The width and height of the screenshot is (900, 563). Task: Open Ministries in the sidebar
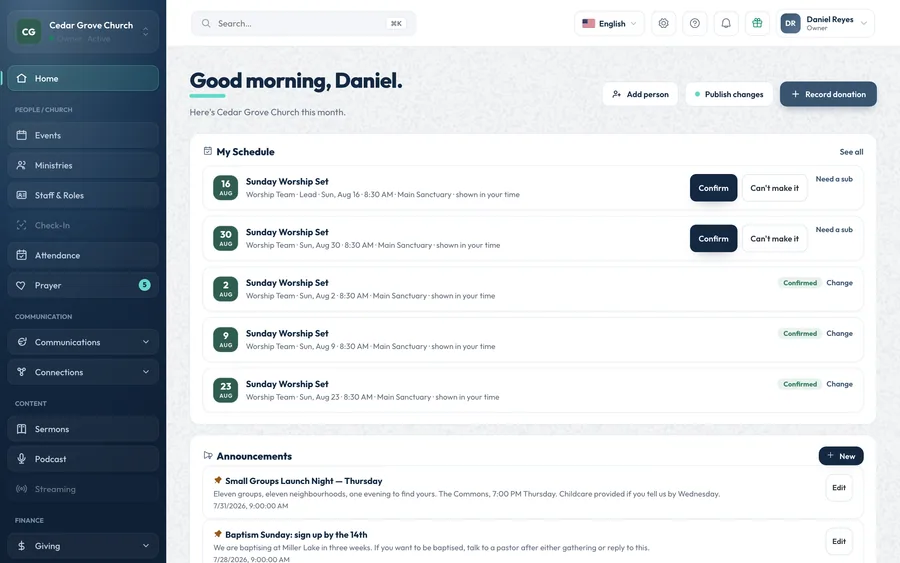click(x=83, y=165)
